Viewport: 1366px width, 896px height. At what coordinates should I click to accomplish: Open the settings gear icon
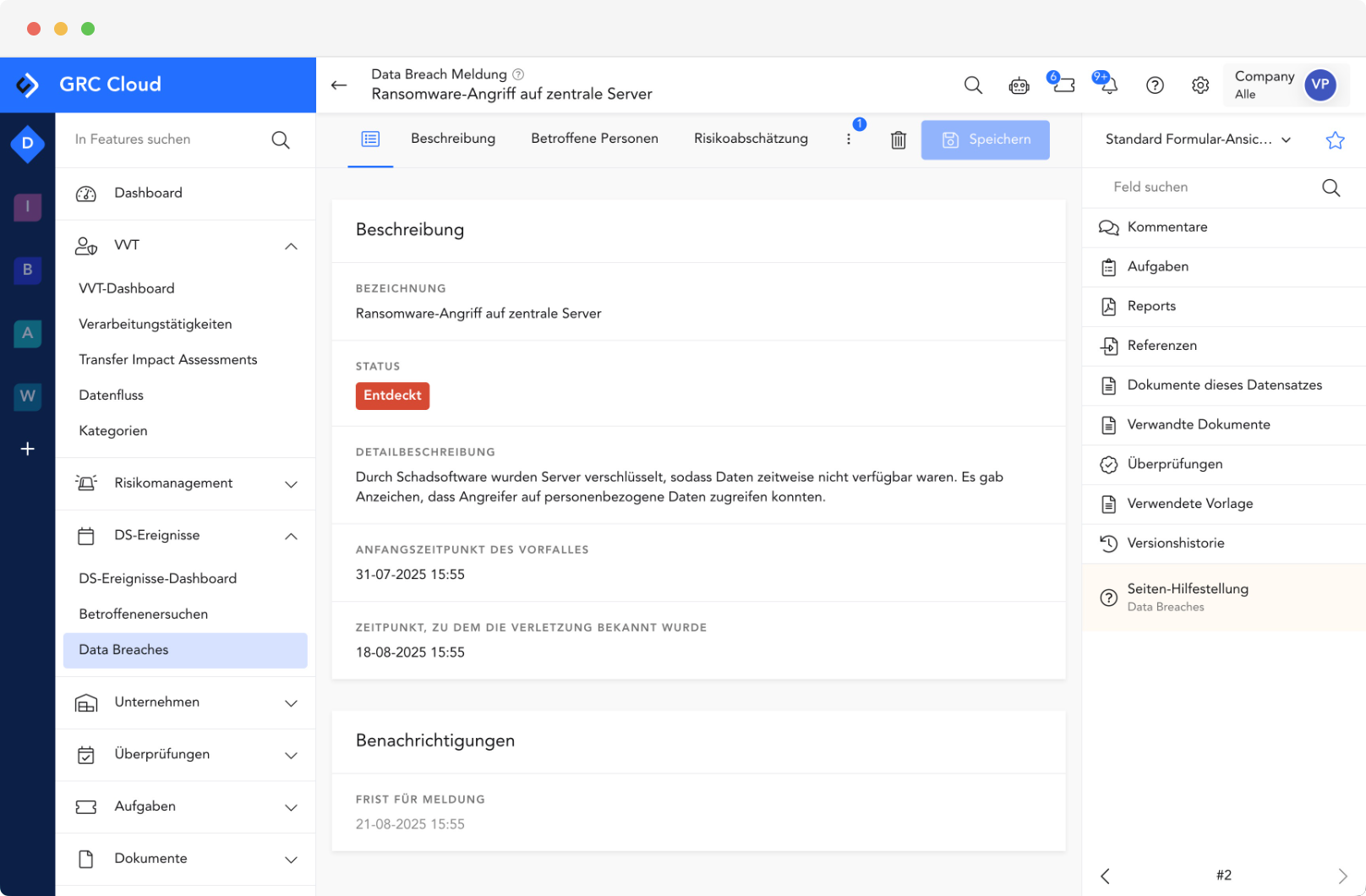(x=1199, y=85)
